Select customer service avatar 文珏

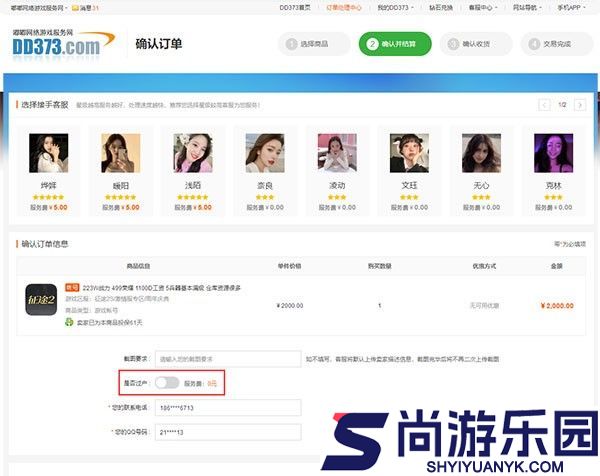409,153
